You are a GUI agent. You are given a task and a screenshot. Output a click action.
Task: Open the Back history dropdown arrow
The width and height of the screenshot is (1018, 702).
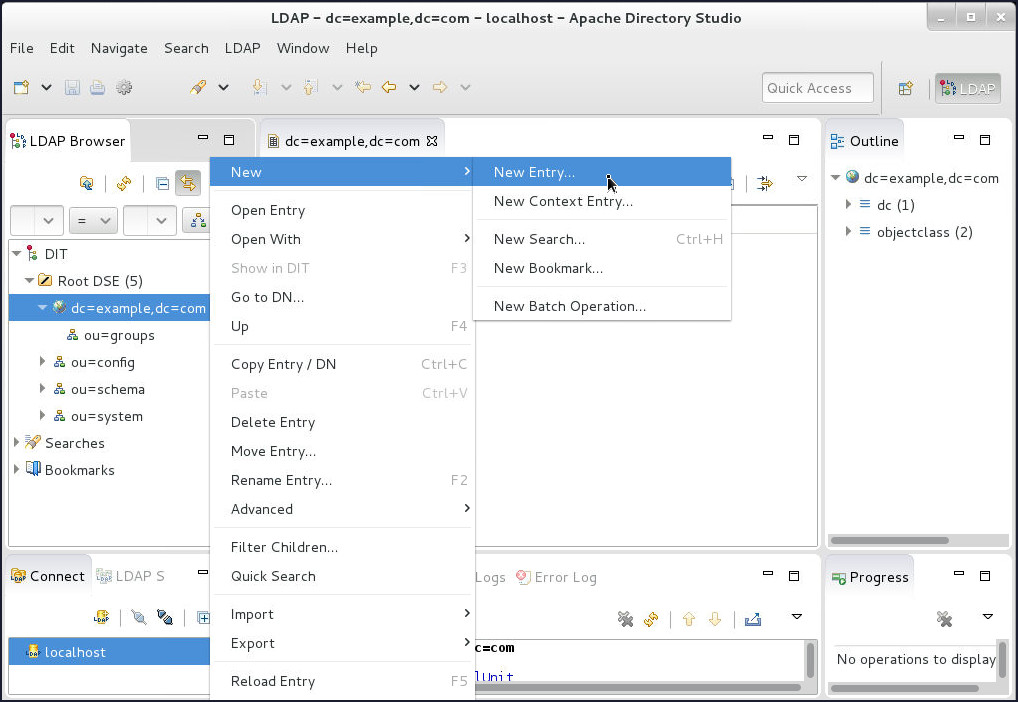pyautogui.click(x=414, y=87)
